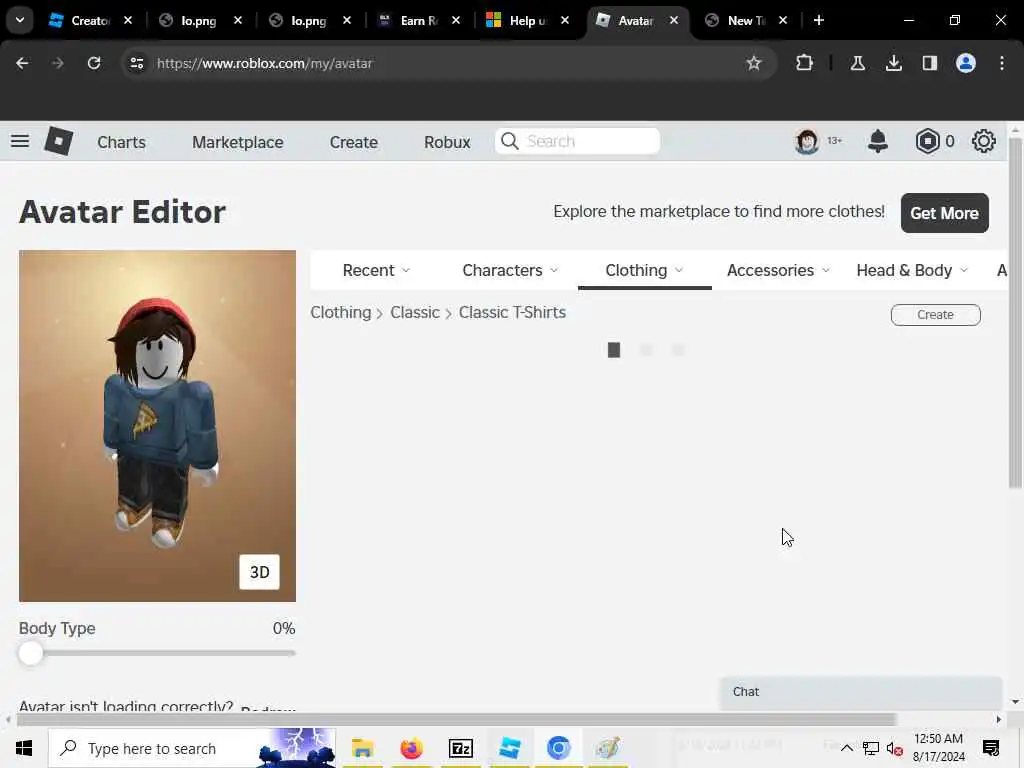Open the Robux balance icon

pos(927,141)
